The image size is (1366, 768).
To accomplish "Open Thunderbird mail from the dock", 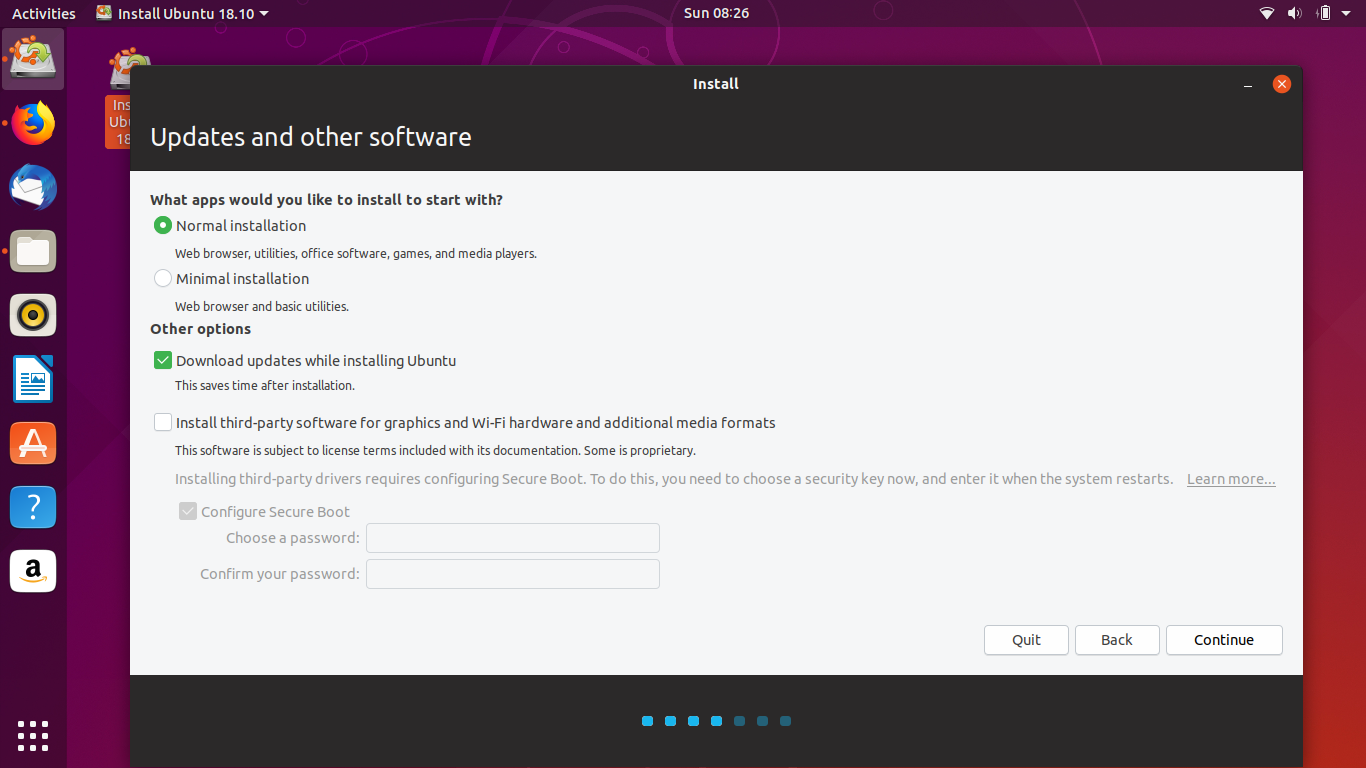I will pos(33,187).
